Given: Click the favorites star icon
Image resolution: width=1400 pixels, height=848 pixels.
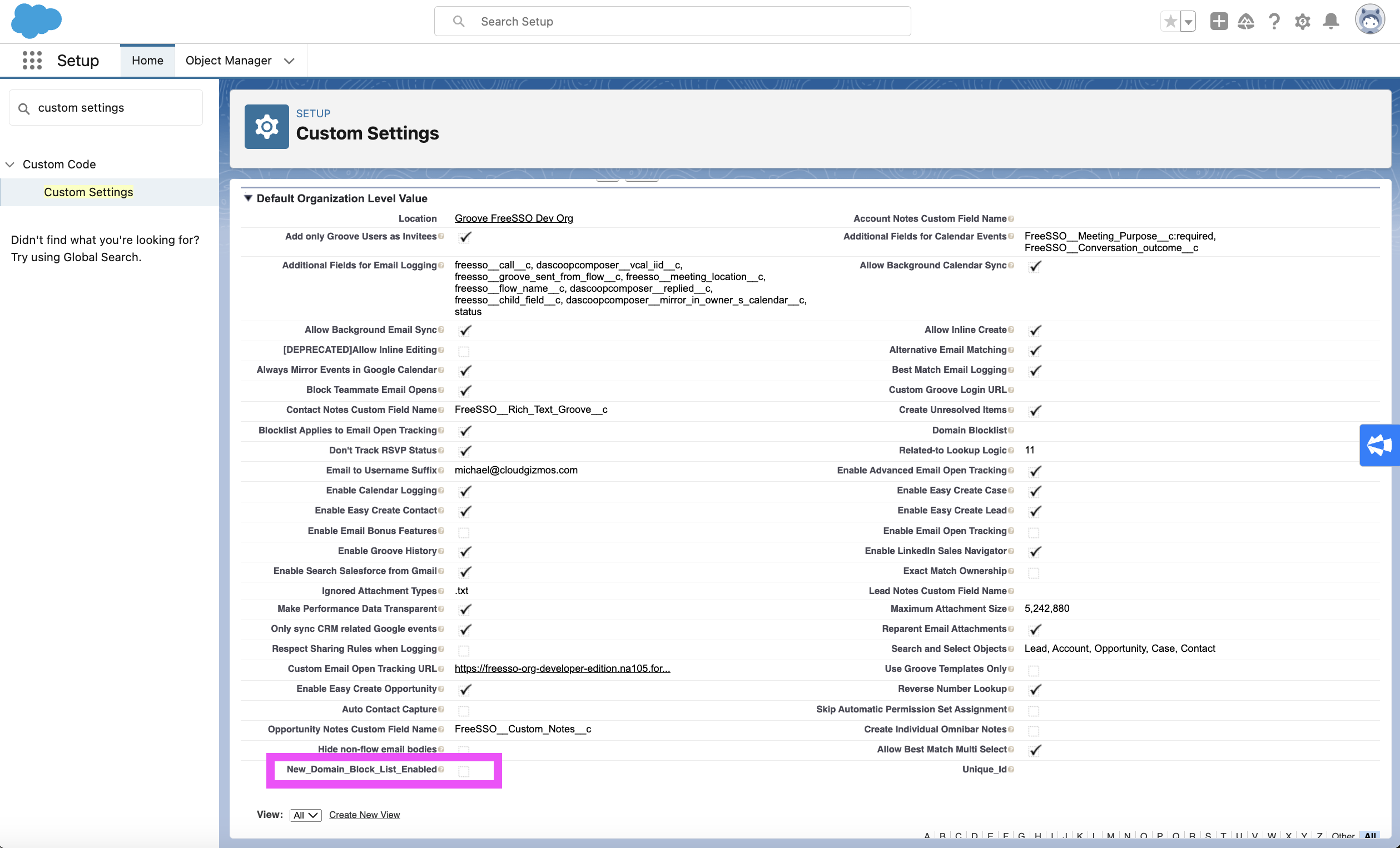Looking at the screenshot, I should click(x=1170, y=22).
